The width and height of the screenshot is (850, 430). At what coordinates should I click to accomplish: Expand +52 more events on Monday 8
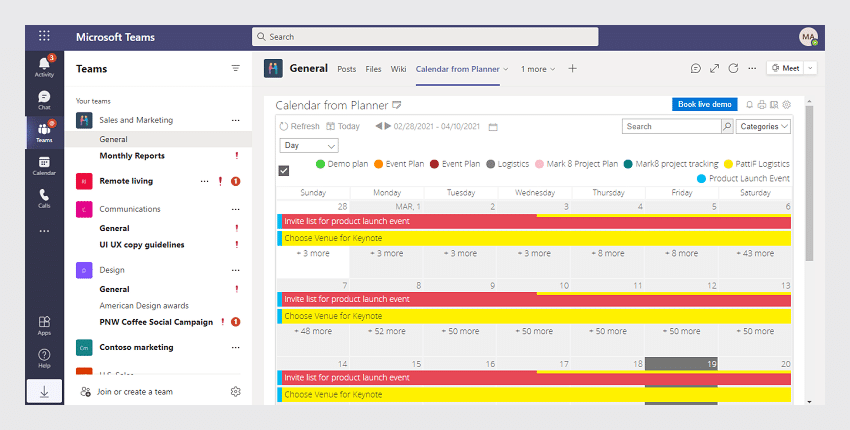click(387, 331)
